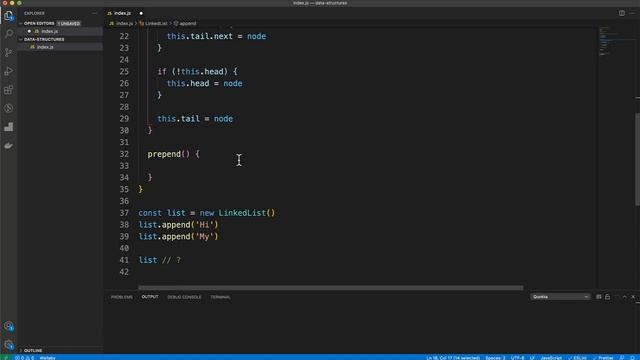
Task: Click the LF end-of-line indicator
Action: tap(532, 358)
